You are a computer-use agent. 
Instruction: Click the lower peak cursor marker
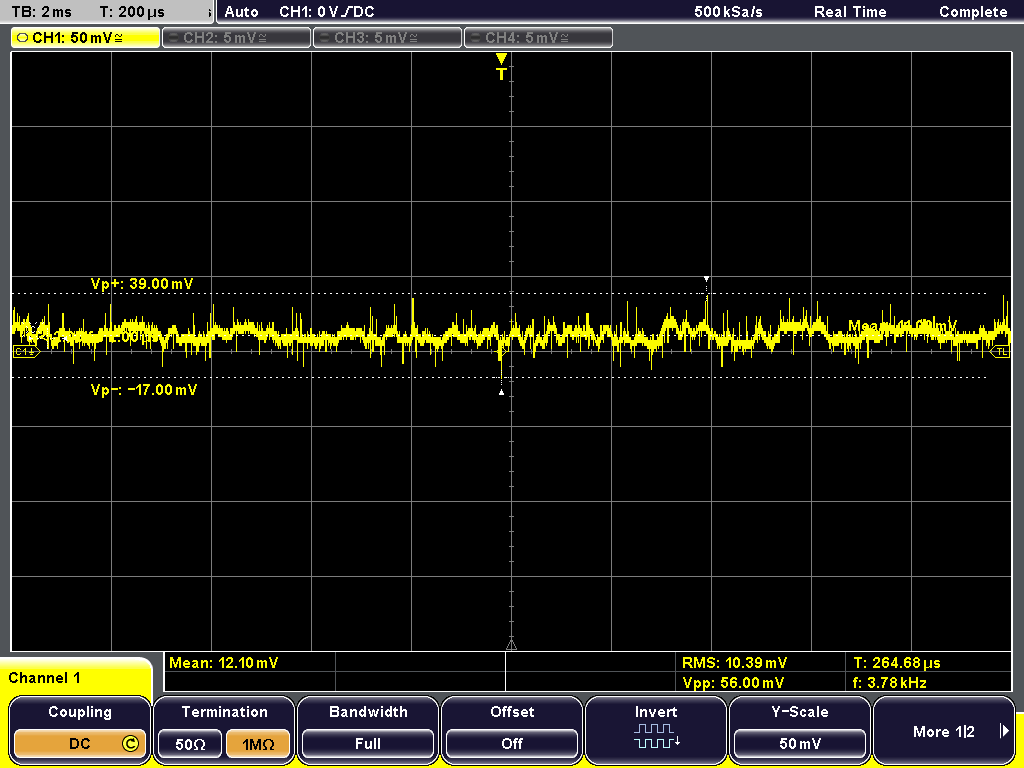[502, 392]
